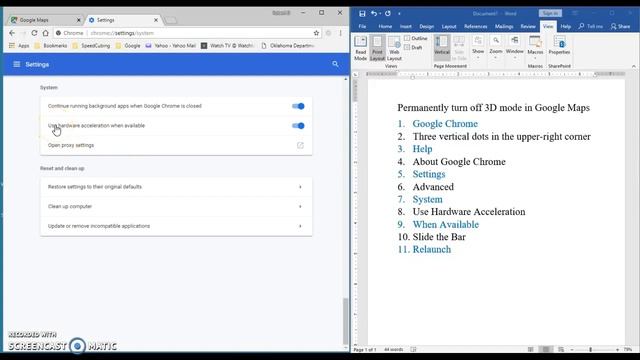The width and height of the screenshot is (640, 360).
Task: Open the Insert ribbon tab
Action: coord(406,27)
